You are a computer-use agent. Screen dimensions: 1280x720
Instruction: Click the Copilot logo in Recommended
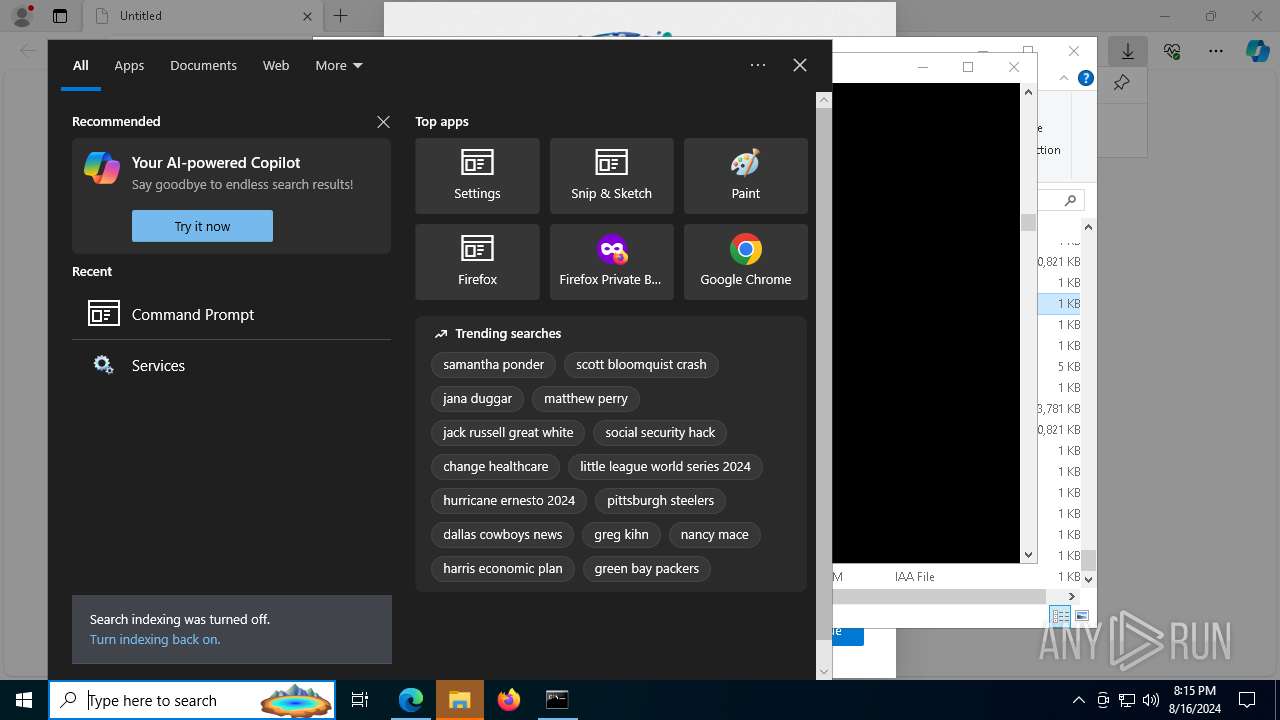102,168
